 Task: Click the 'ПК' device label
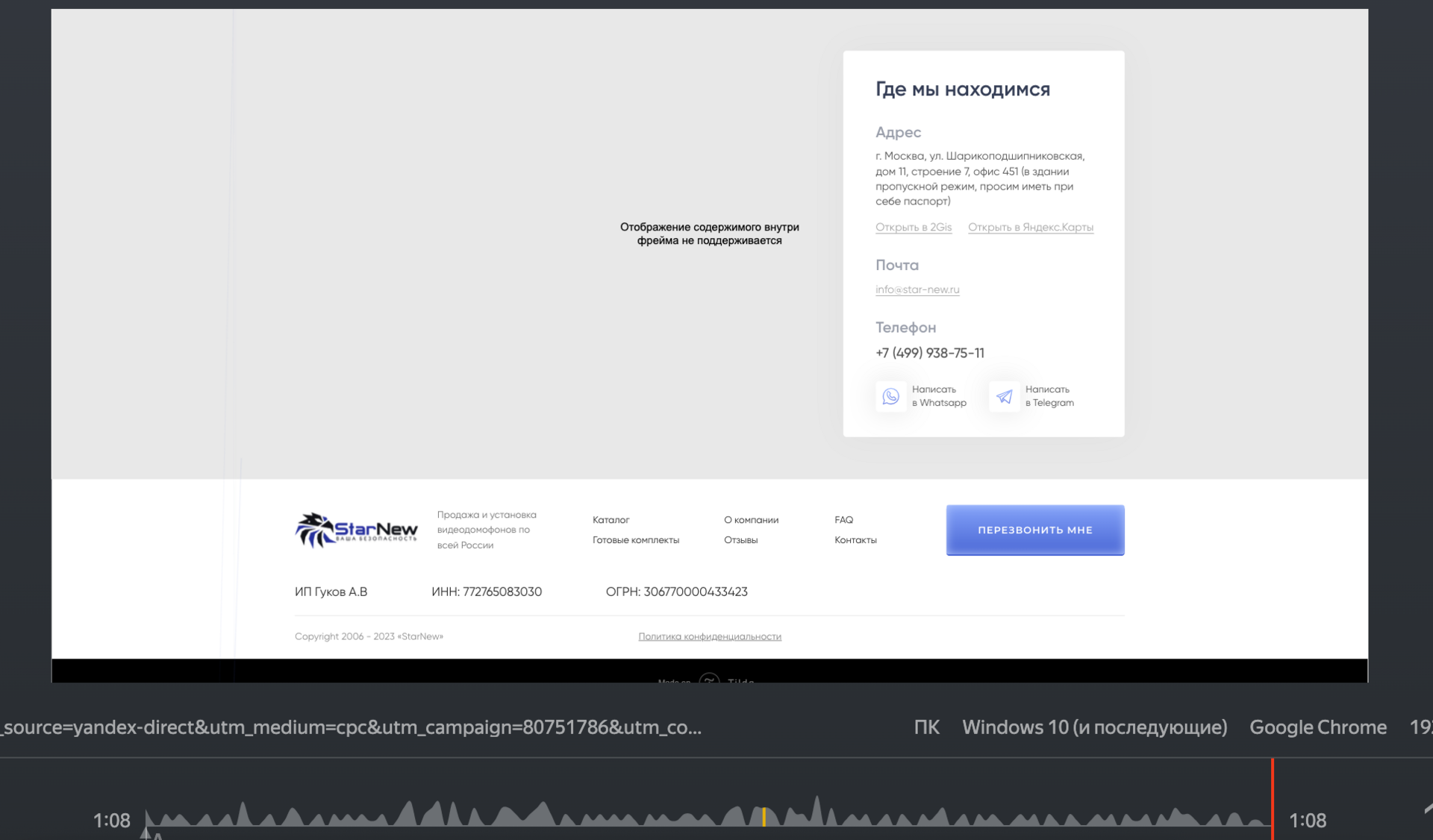point(926,727)
